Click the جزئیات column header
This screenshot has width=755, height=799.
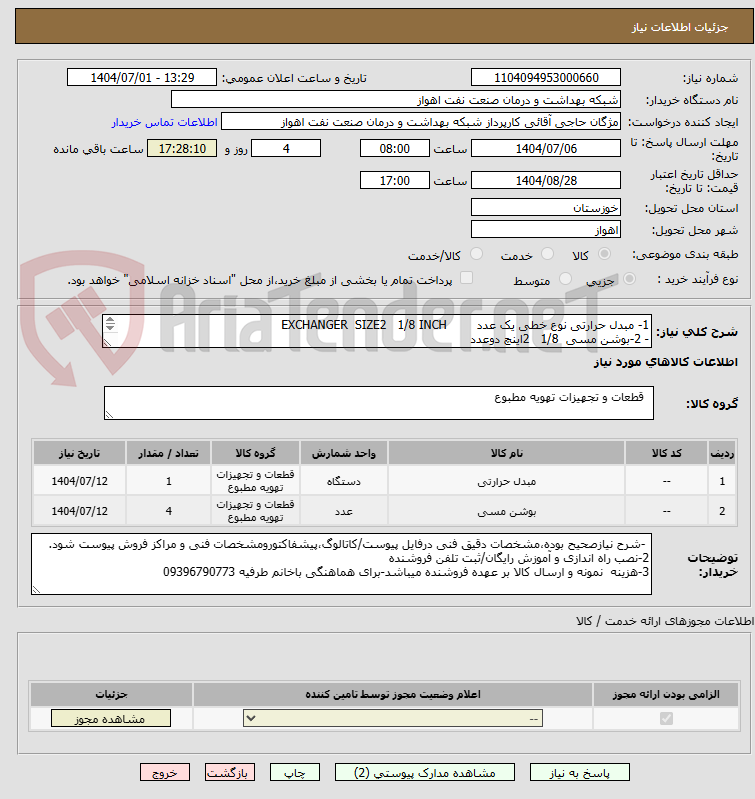[111, 694]
